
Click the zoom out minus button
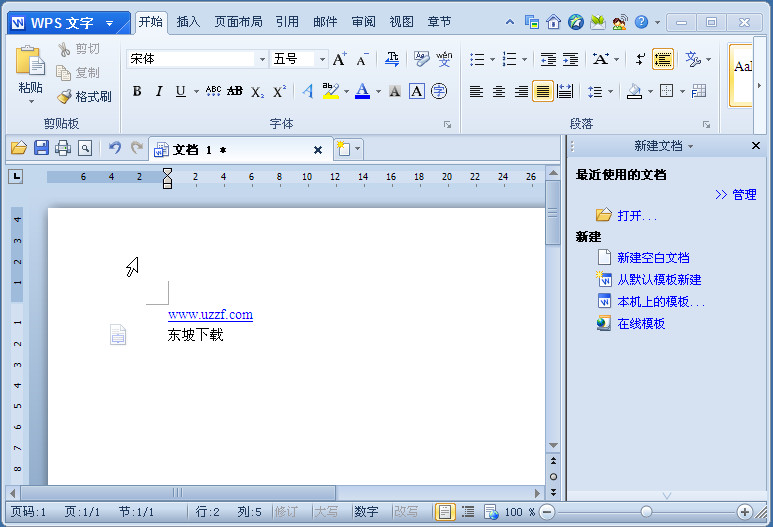click(x=547, y=512)
